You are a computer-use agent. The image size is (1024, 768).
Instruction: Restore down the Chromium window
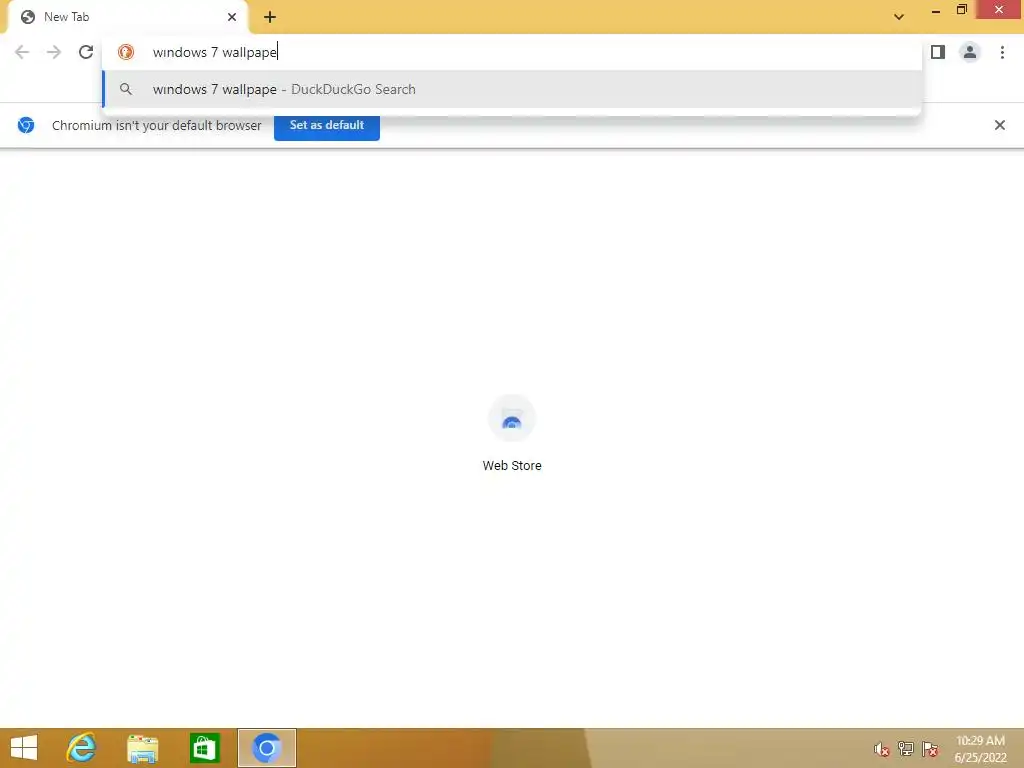point(961,10)
